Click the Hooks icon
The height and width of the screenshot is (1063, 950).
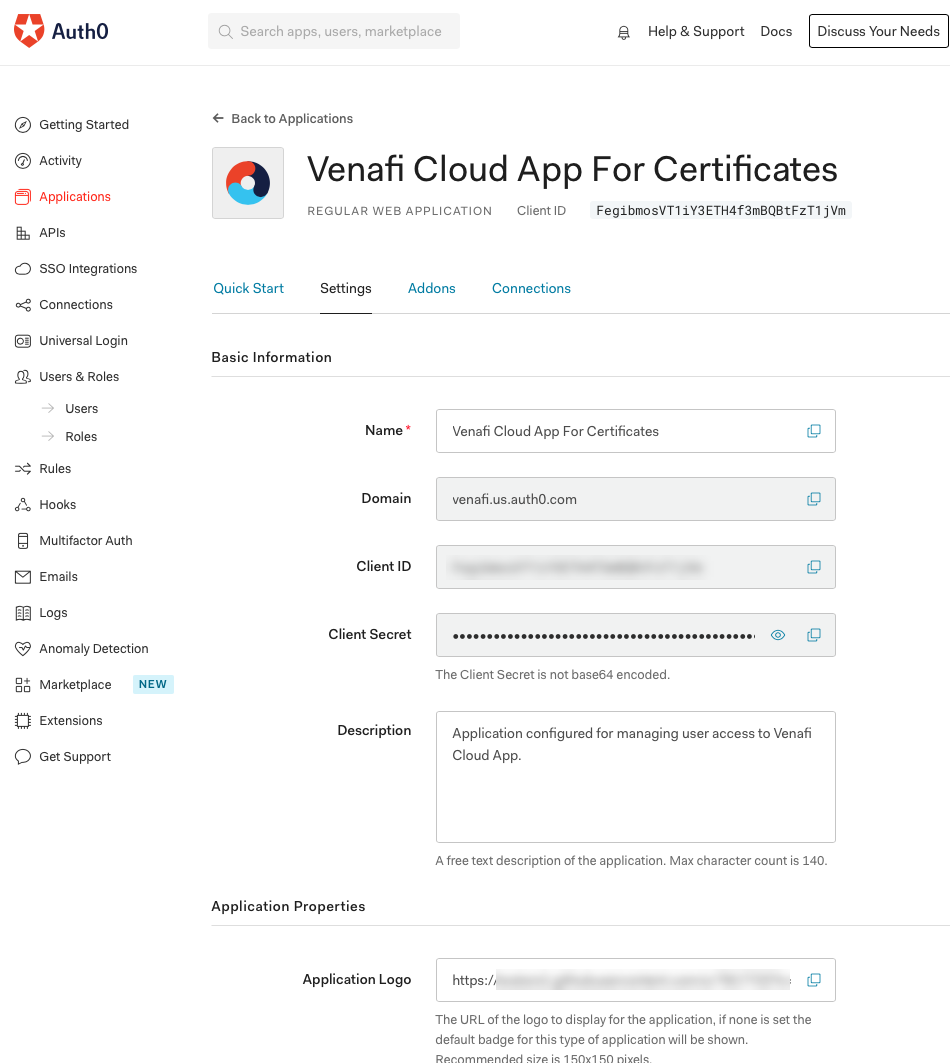[23, 504]
